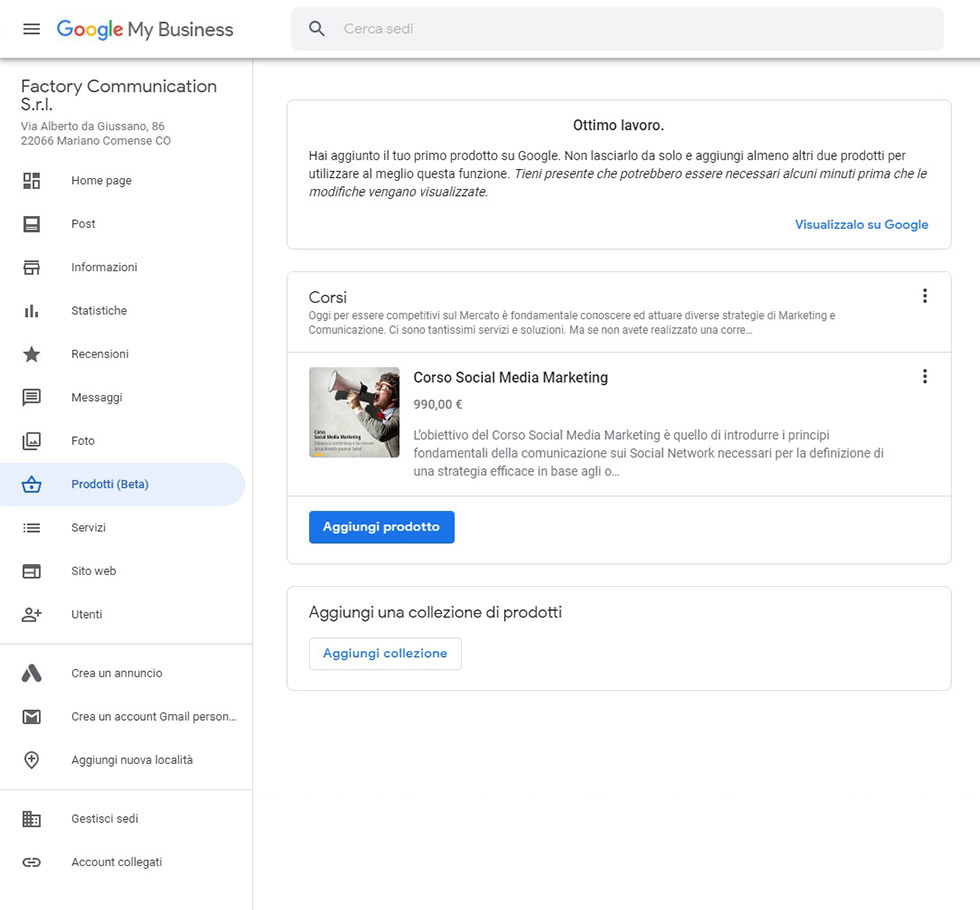Click the add location pin icon
The width and height of the screenshot is (980, 910).
(x=31, y=760)
